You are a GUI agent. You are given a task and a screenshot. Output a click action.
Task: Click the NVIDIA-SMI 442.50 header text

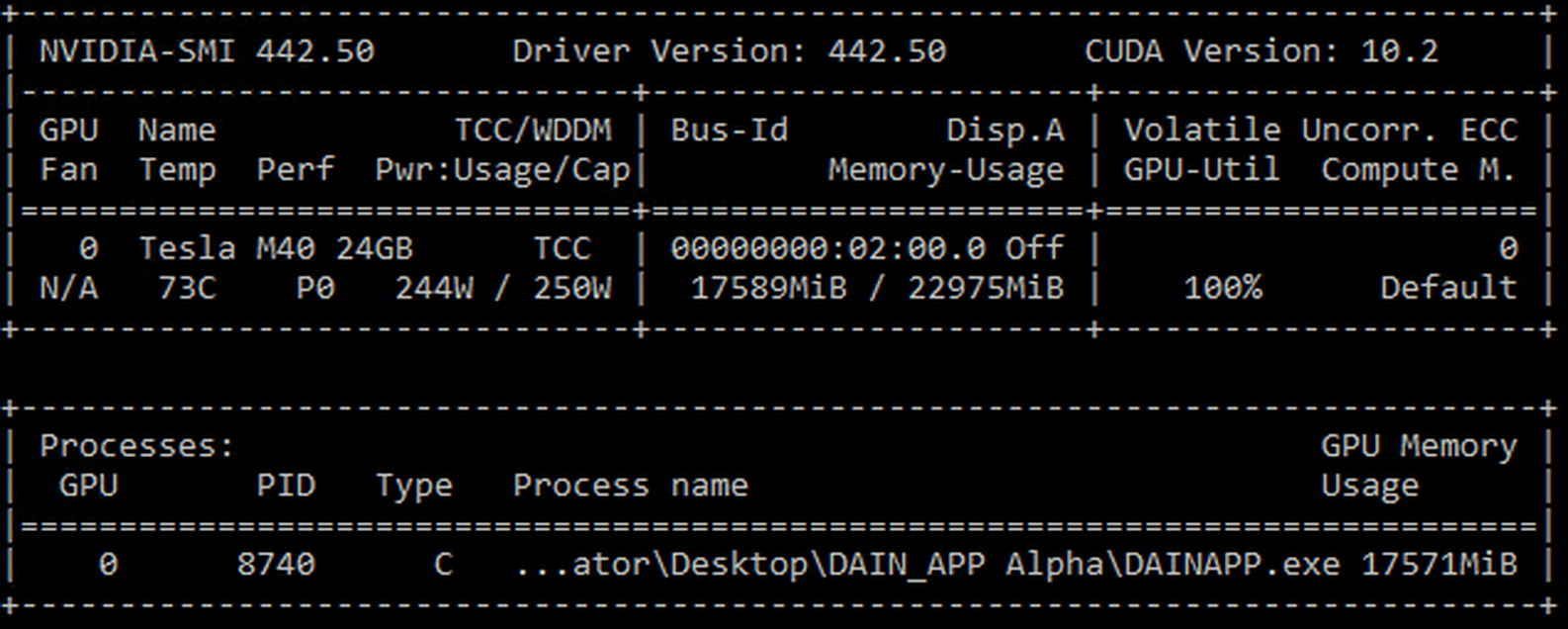point(207,51)
